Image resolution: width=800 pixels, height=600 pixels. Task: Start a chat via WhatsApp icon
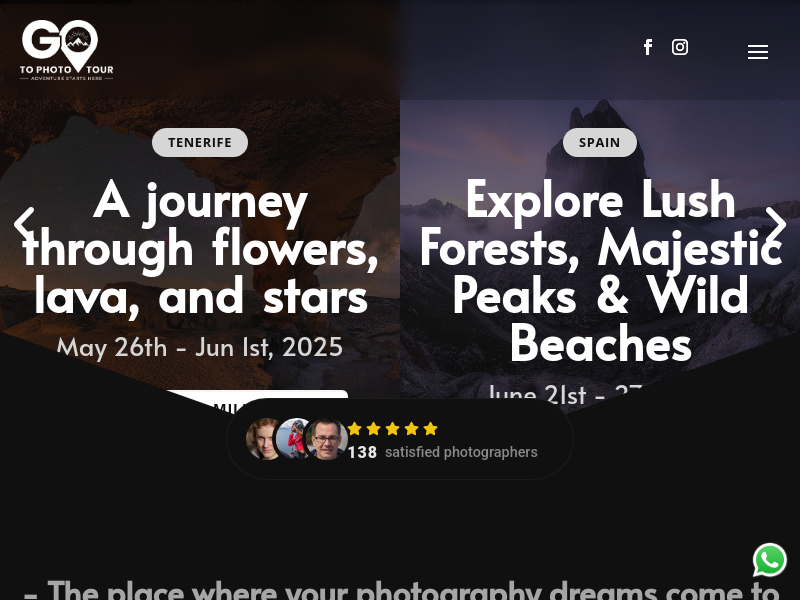769,560
